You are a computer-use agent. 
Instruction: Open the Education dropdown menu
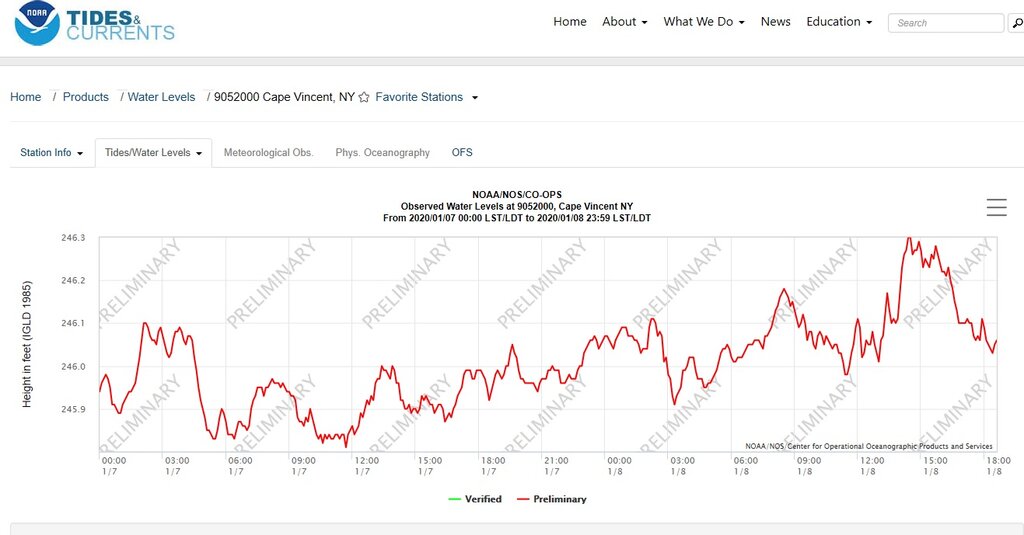coord(839,22)
